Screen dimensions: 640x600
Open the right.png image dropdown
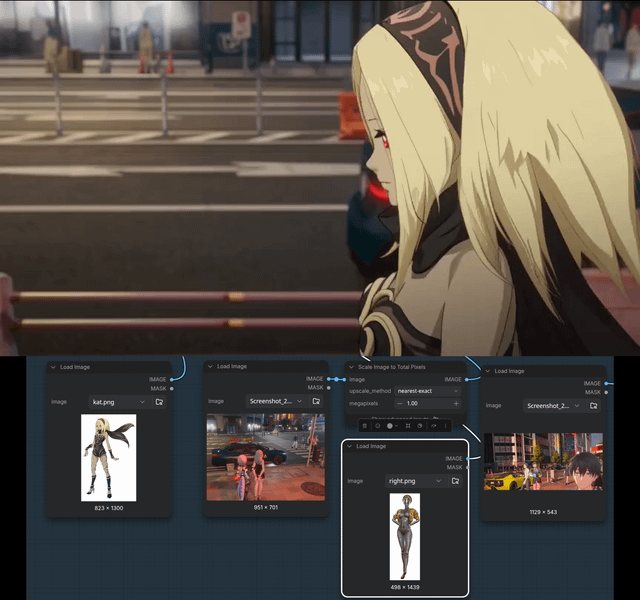(415, 481)
